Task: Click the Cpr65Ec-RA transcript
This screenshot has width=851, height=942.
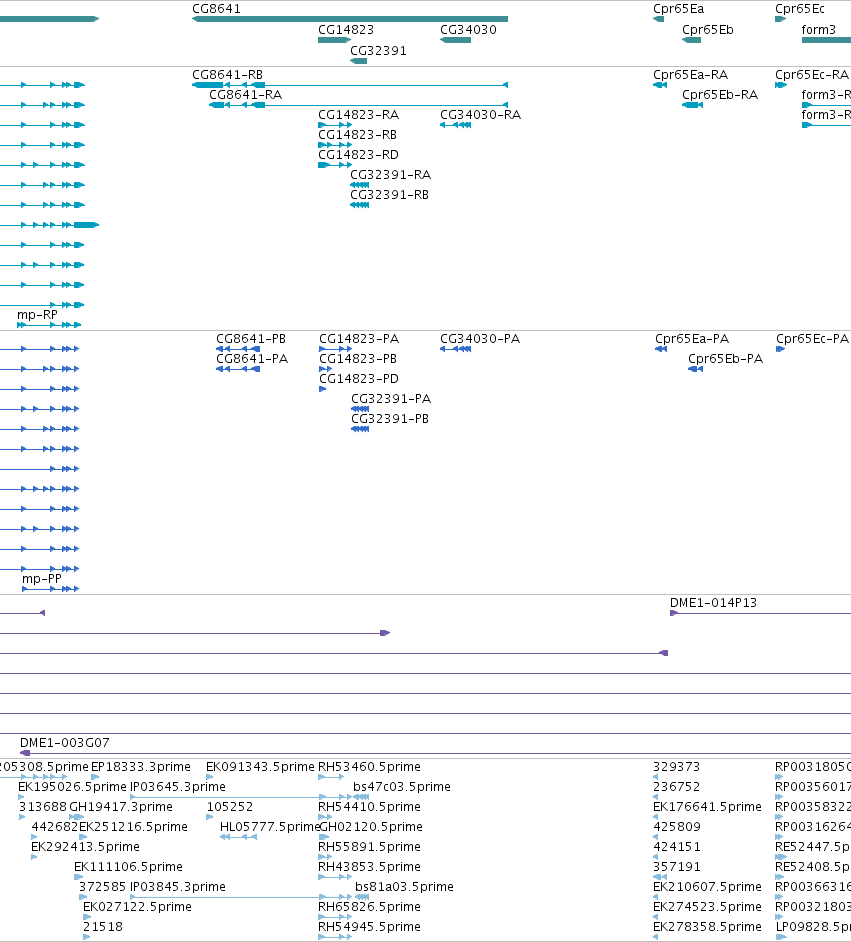Action: pyautogui.click(x=781, y=85)
